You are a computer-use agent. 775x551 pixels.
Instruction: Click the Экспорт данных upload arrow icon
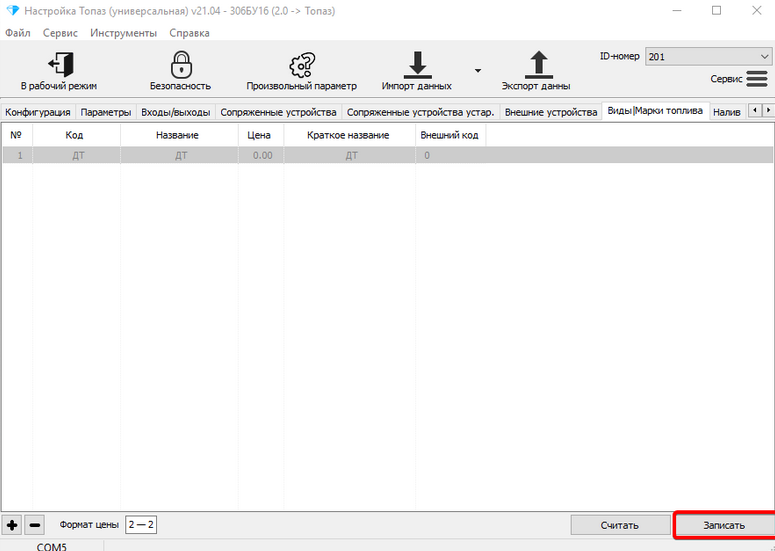pyautogui.click(x=538, y=65)
